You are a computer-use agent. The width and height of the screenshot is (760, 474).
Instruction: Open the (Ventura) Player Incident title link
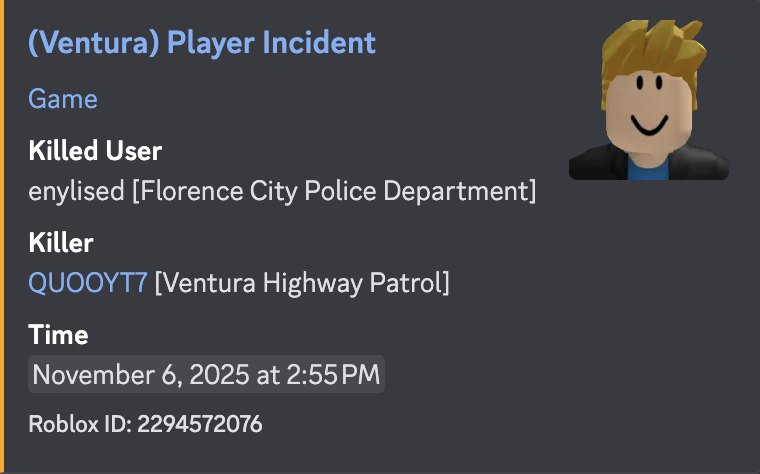(x=202, y=43)
